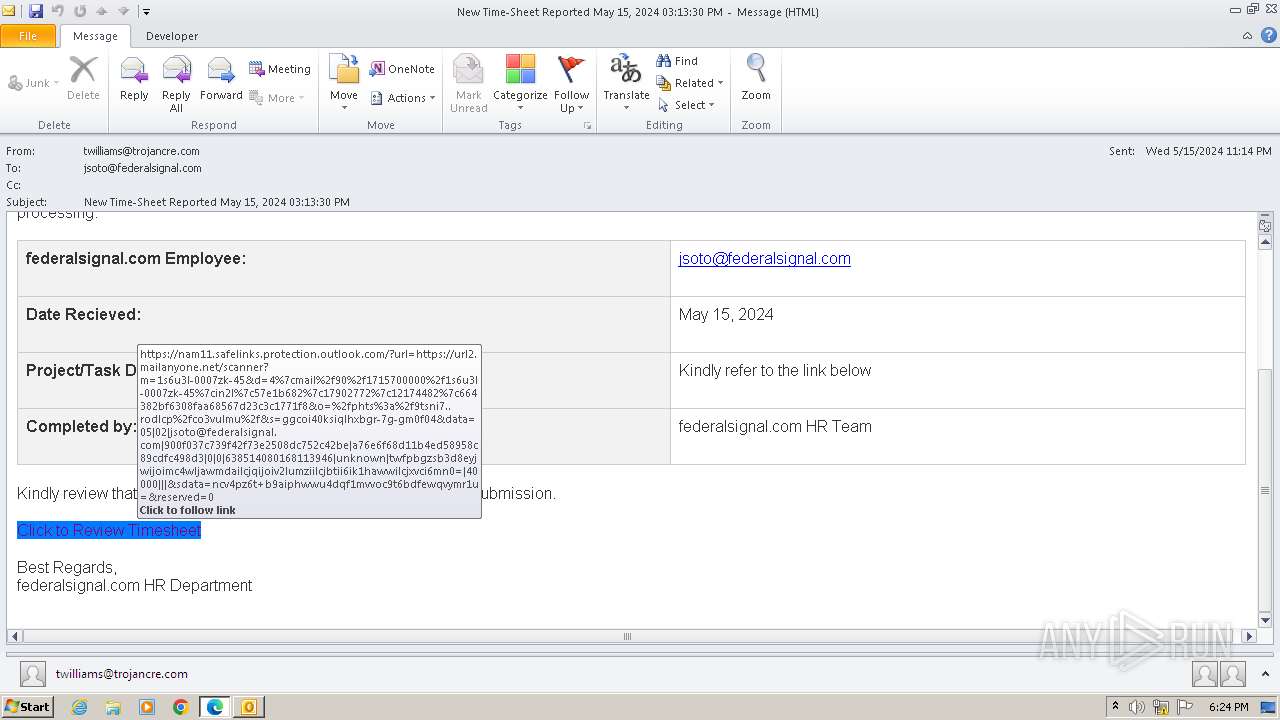Open the Translate menu
Viewport: 1280px width, 720px height.
[626, 84]
